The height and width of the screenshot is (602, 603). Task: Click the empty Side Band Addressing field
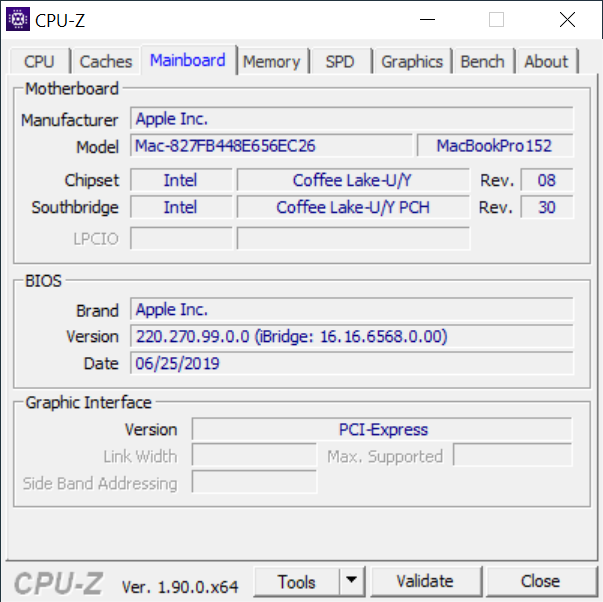pos(254,482)
